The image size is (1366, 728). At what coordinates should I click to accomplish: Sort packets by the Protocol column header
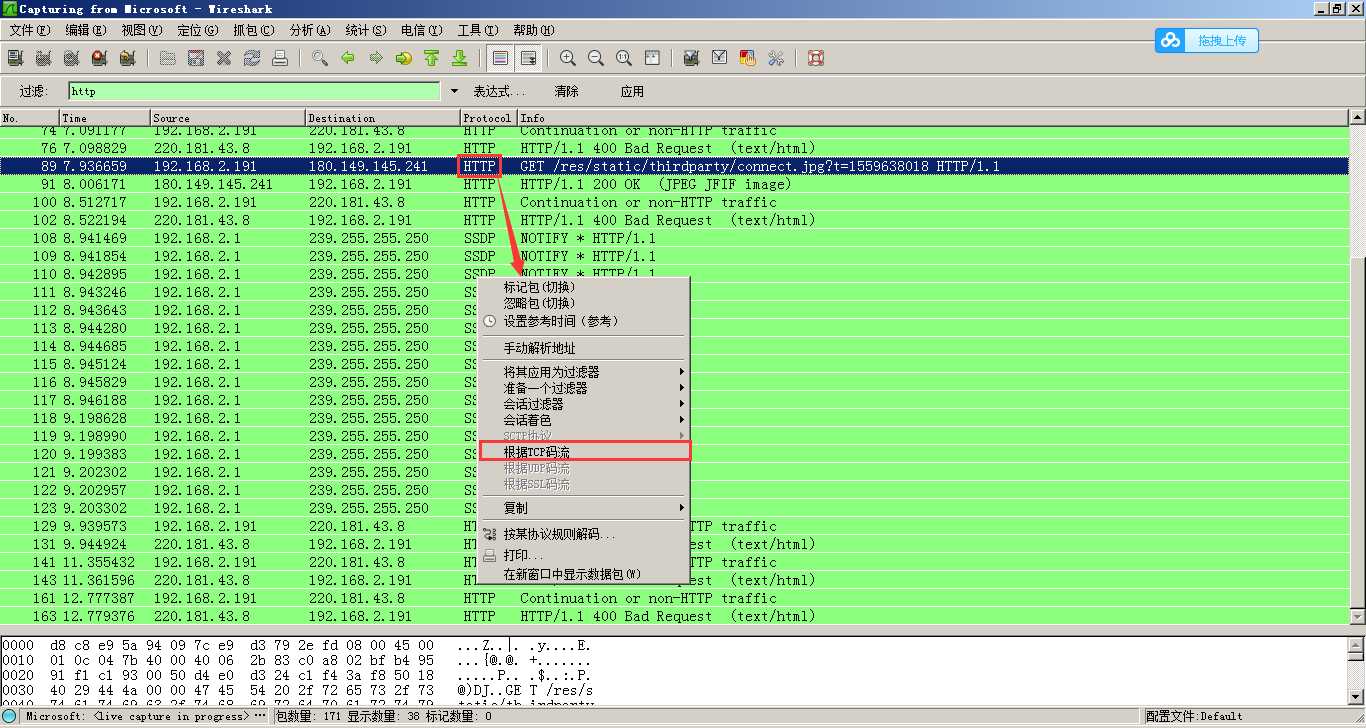(489, 118)
